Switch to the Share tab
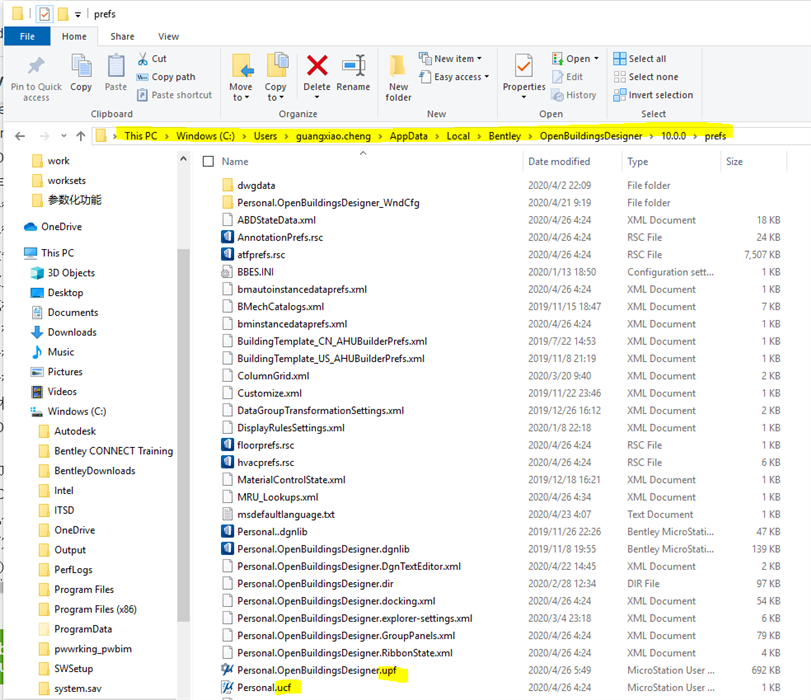The image size is (811, 700). coord(122,36)
